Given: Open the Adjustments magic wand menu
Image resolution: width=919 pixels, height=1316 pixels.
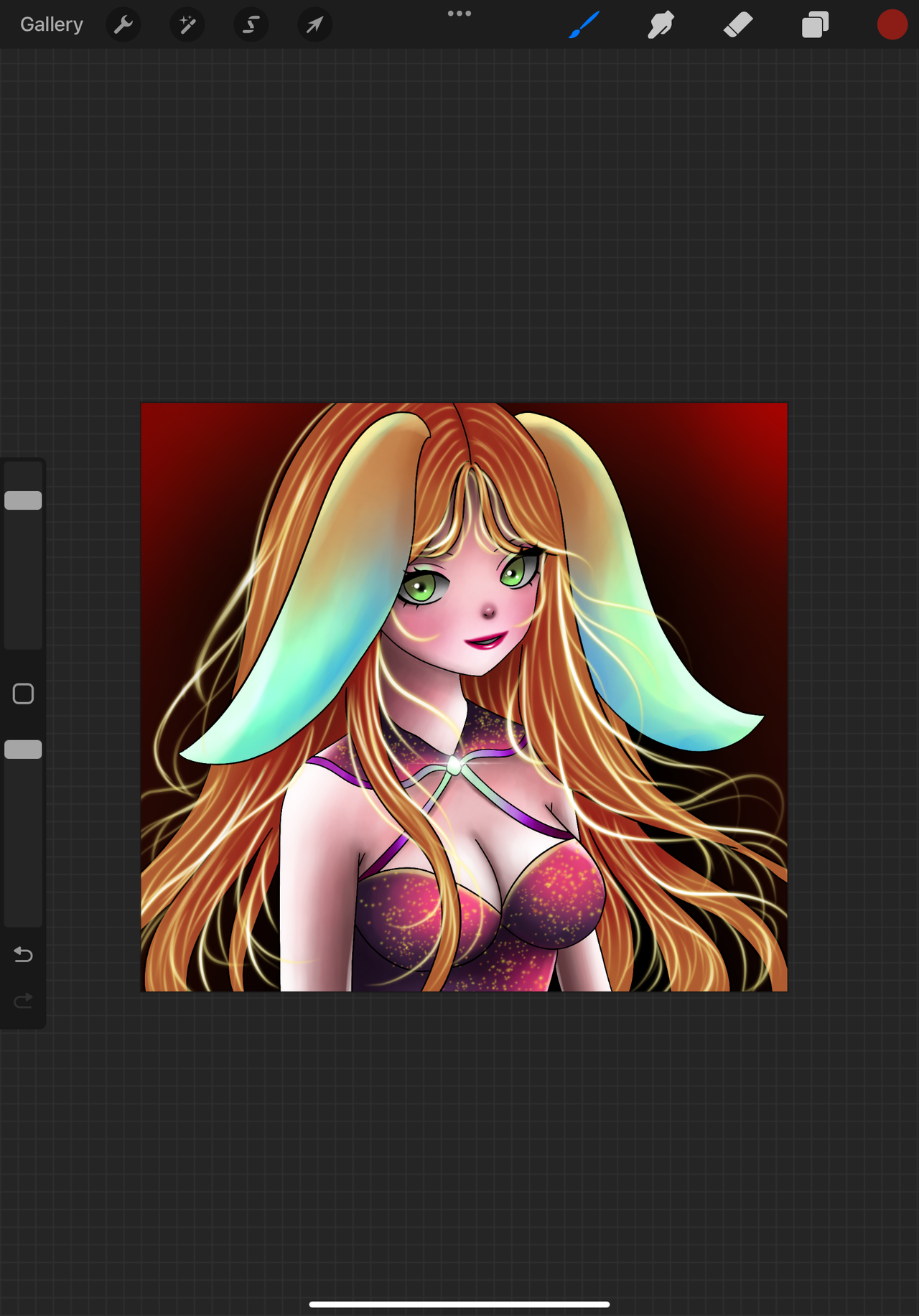Looking at the screenshot, I should [x=187, y=24].
